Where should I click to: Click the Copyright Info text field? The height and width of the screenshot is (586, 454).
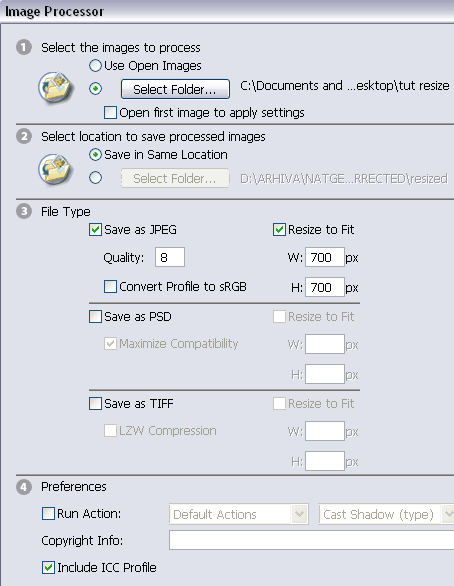312,540
